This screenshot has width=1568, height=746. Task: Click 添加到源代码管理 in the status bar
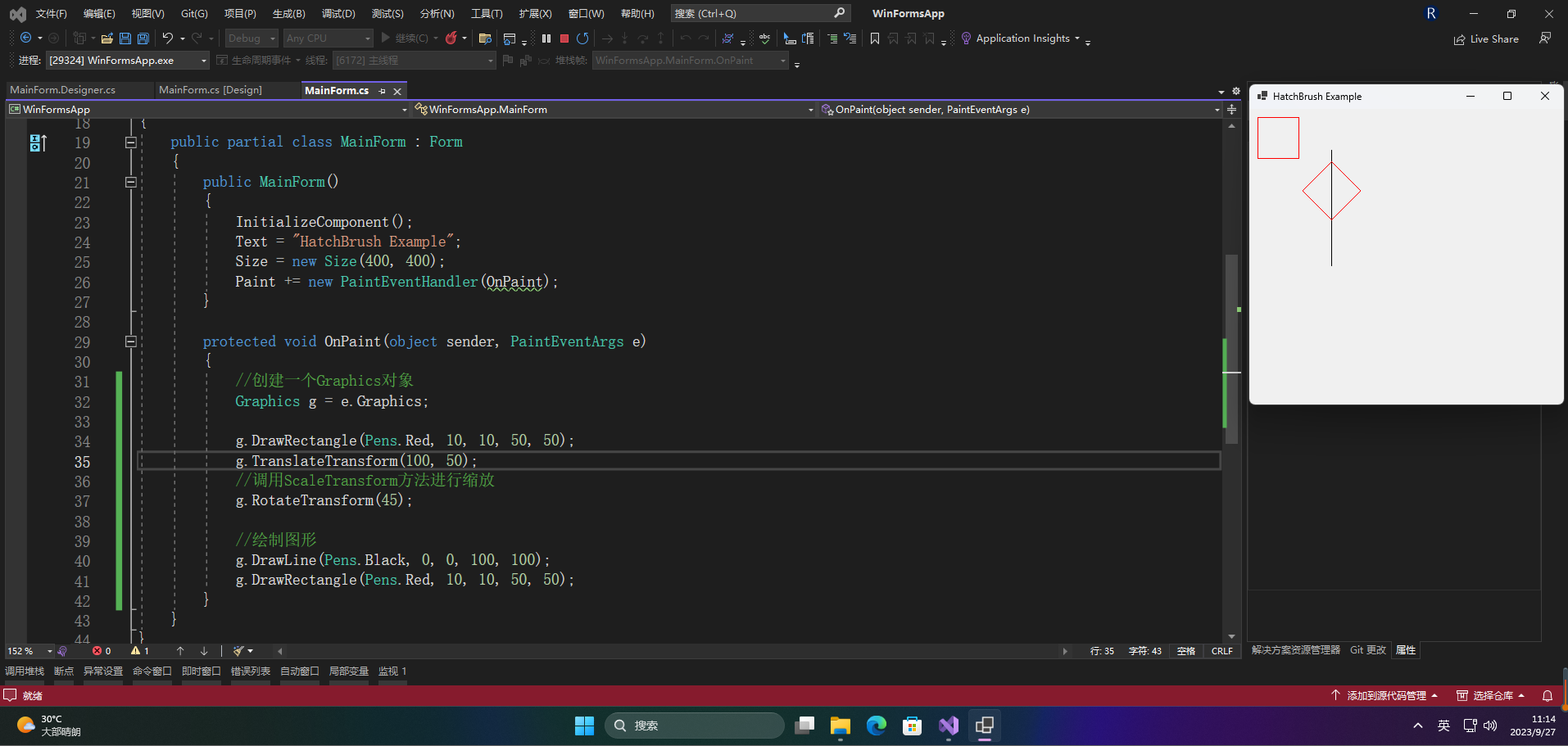point(1384,695)
